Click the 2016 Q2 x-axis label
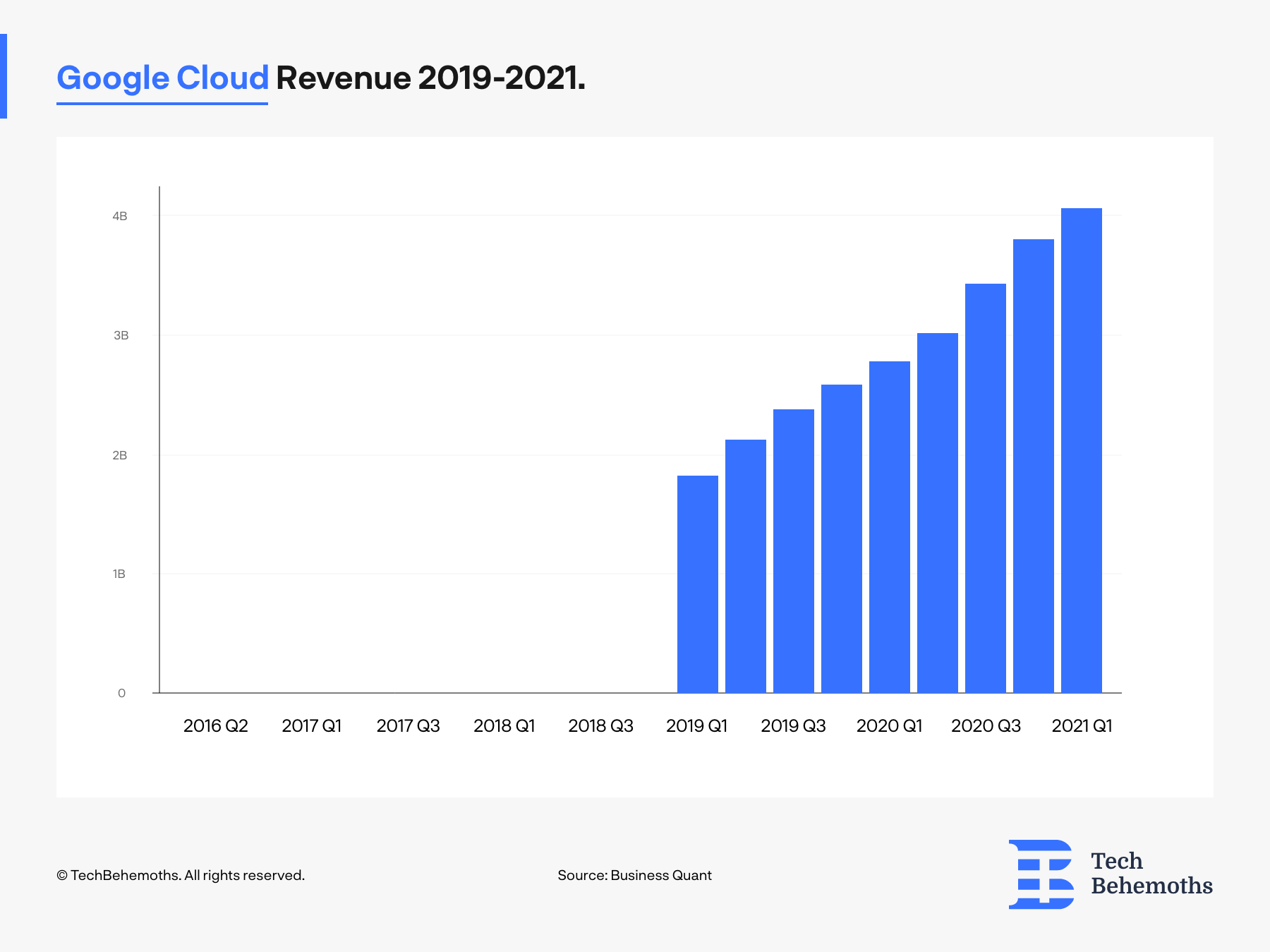Viewport: 1270px width, 952px height. click(x=216, y=725)
